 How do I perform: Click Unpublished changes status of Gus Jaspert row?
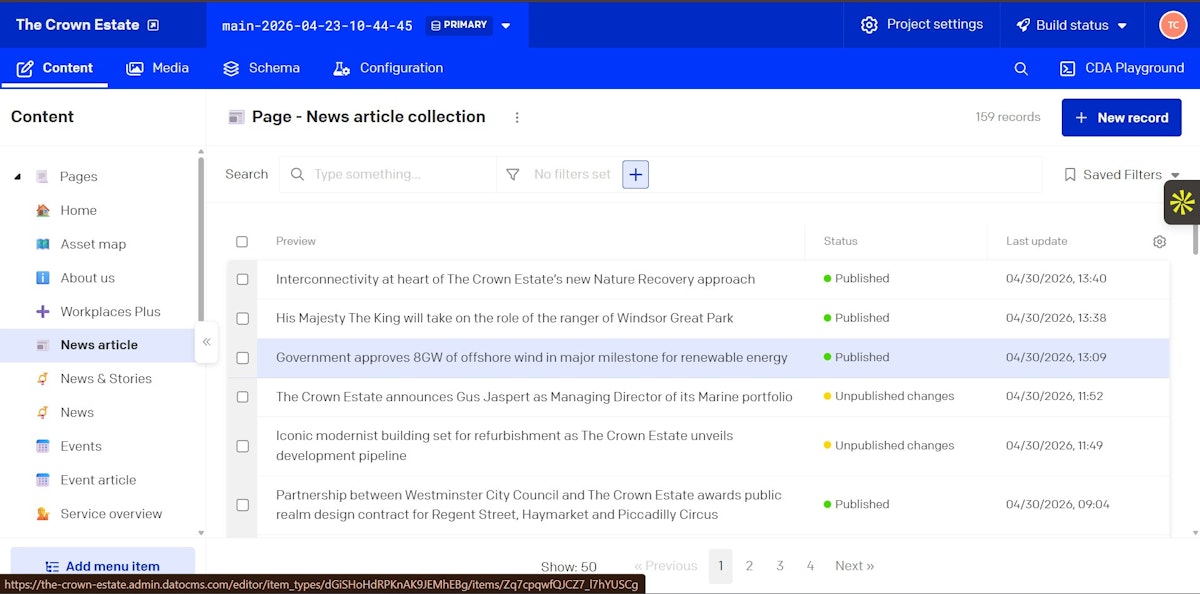(889, 397)
